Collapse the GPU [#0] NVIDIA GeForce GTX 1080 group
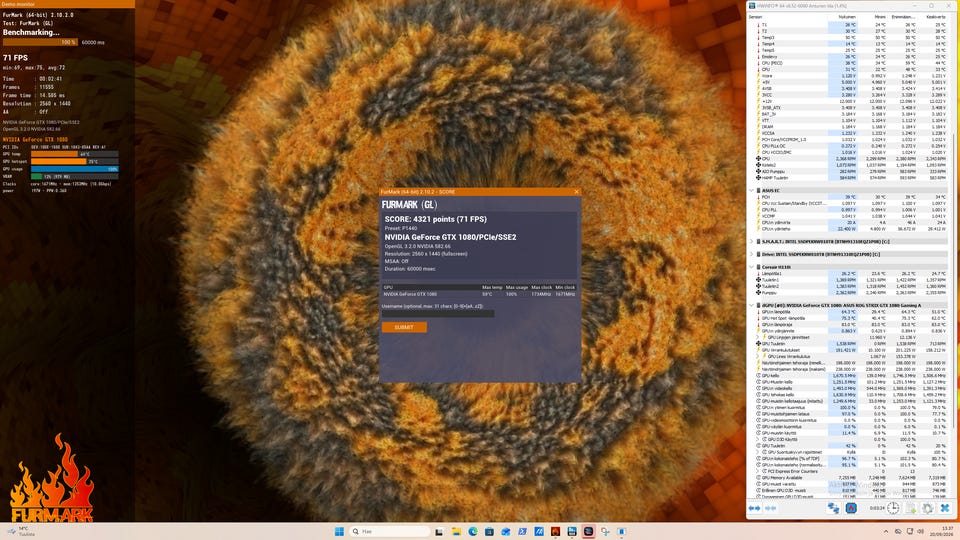960x540 pixels. (x=751, y=305)
